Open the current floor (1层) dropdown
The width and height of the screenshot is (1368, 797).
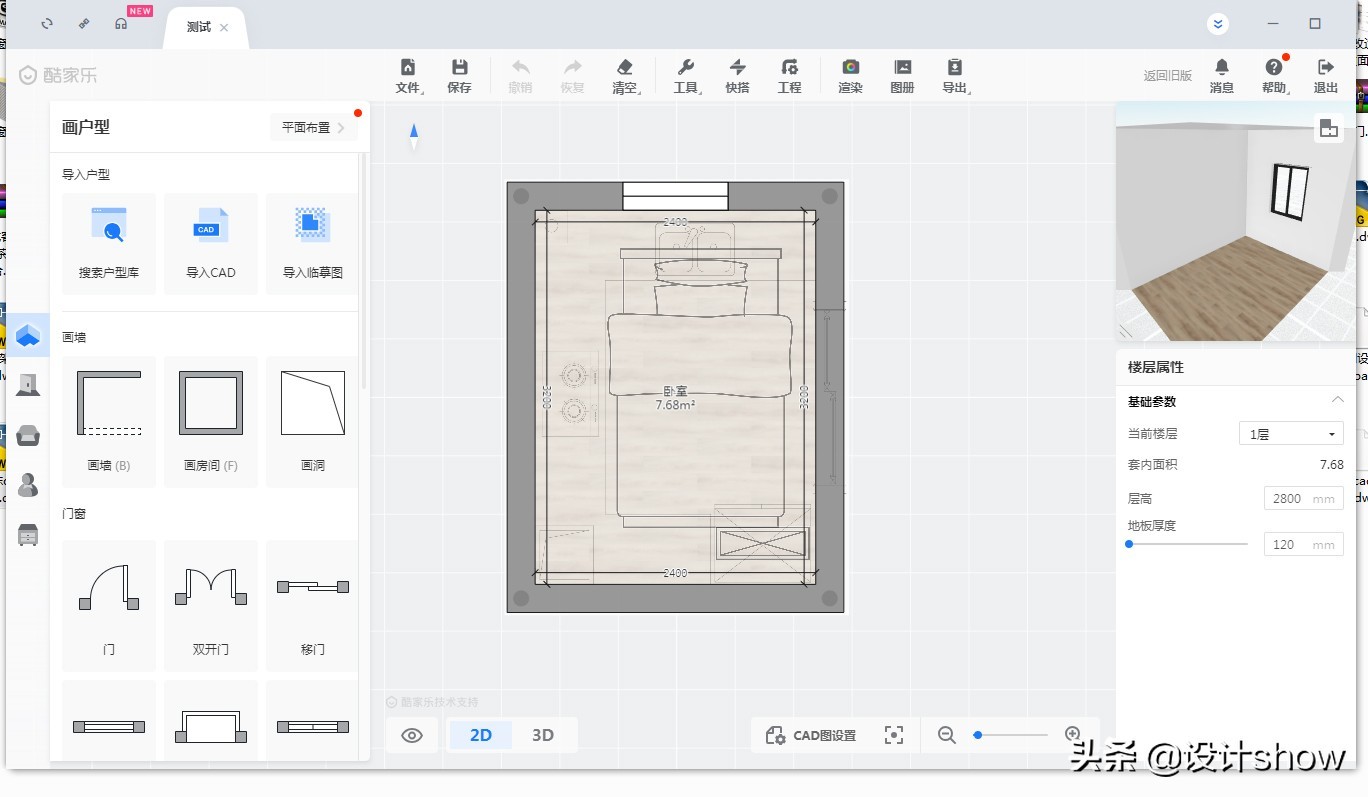click(x=1291, y=434)
